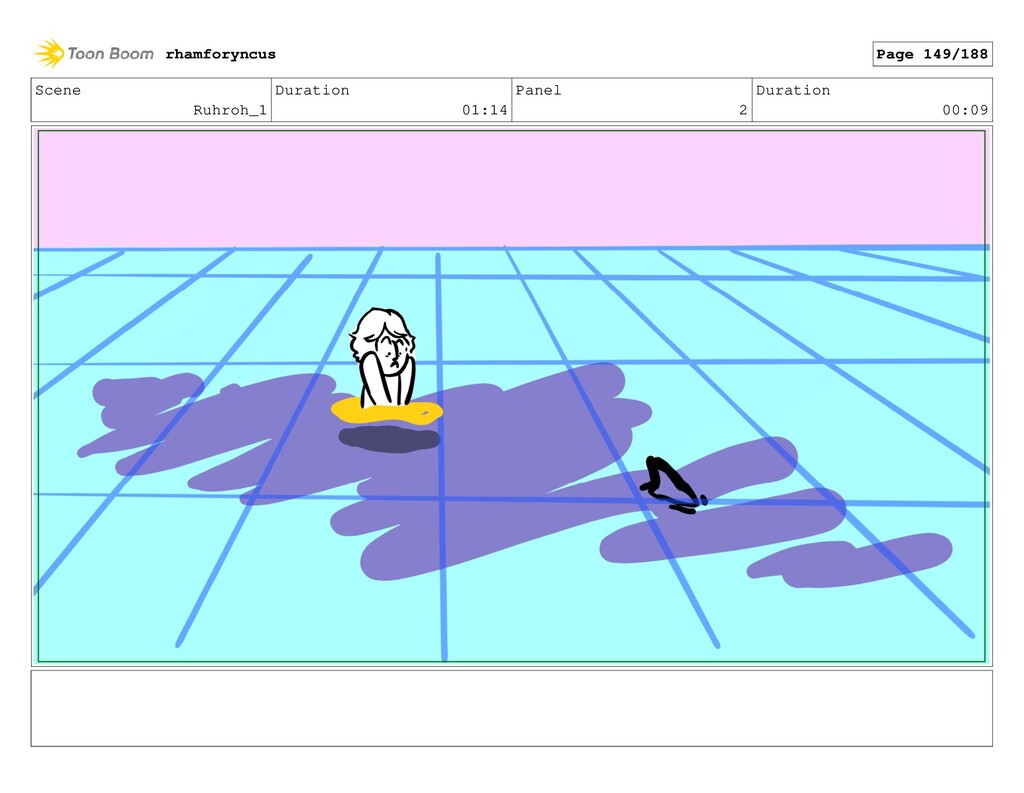Click the Toon Boom logo

click(94, 54)
